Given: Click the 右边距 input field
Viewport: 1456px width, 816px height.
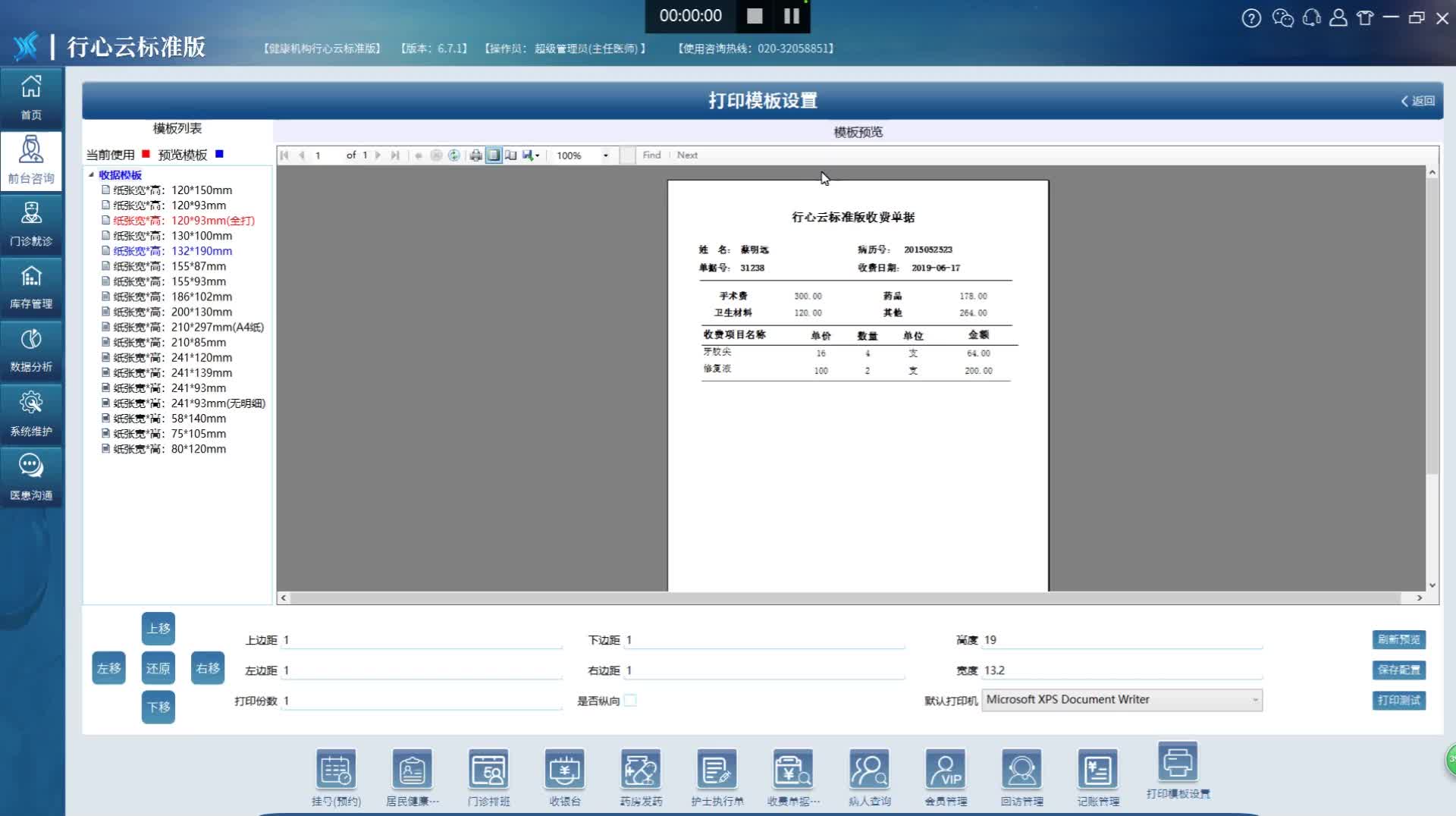Looking at the screenshot, I should tap(764, 670).
